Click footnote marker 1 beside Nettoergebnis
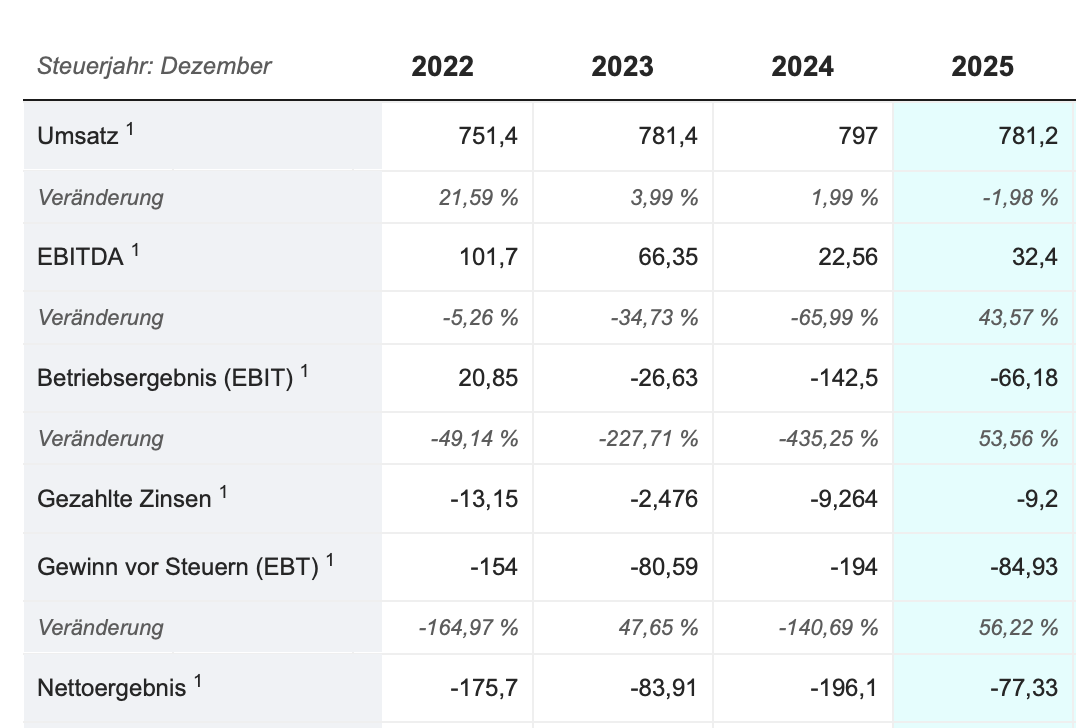This screenshot has height=728, width=1076. (198, 681)
